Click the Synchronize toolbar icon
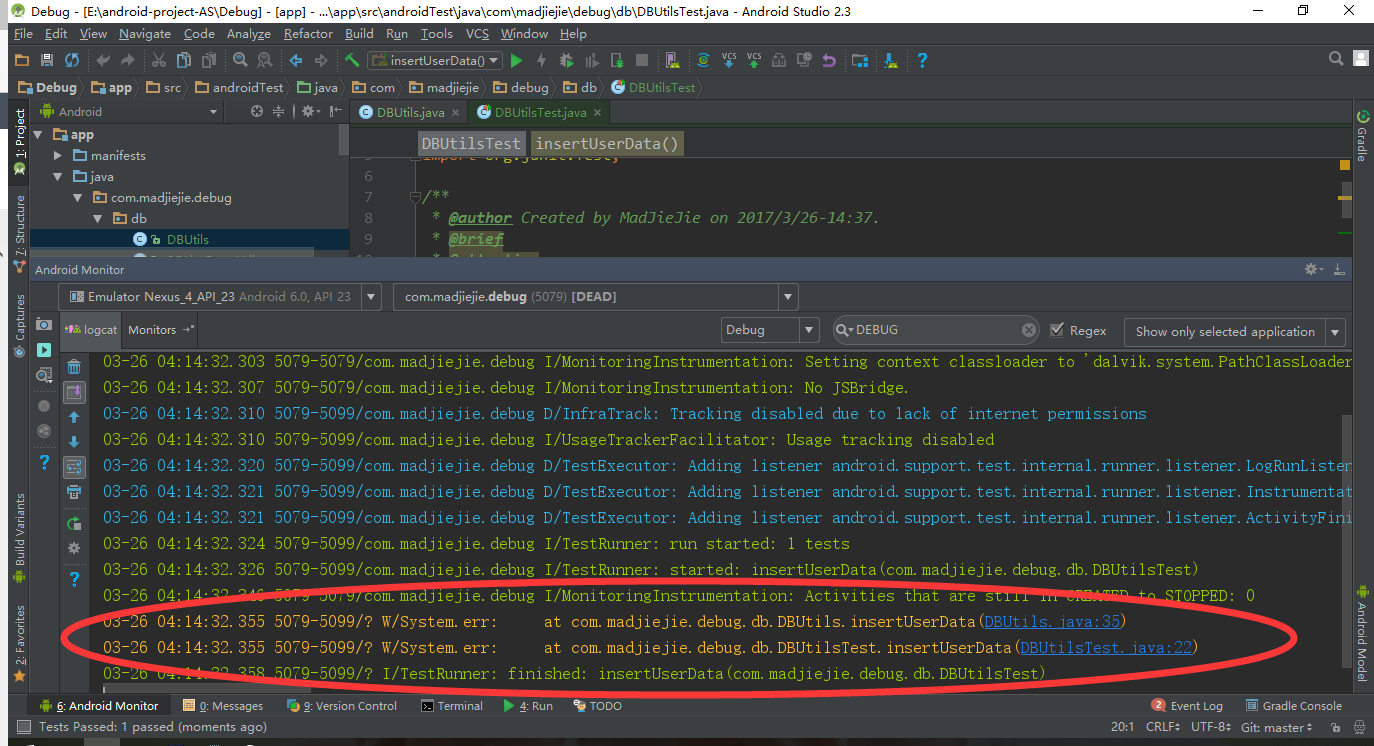The width and height of the screenshot is (1374, 746). (x=72, y=60)
